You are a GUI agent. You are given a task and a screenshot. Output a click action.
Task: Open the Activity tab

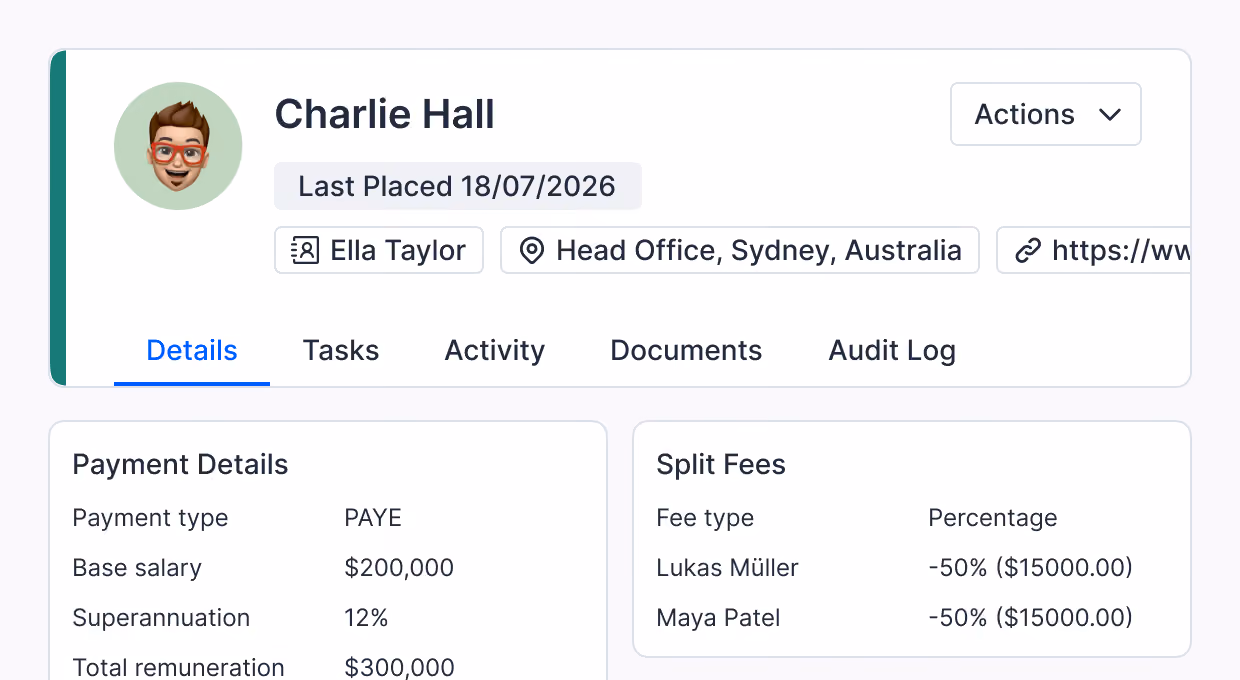click(495, 351)
